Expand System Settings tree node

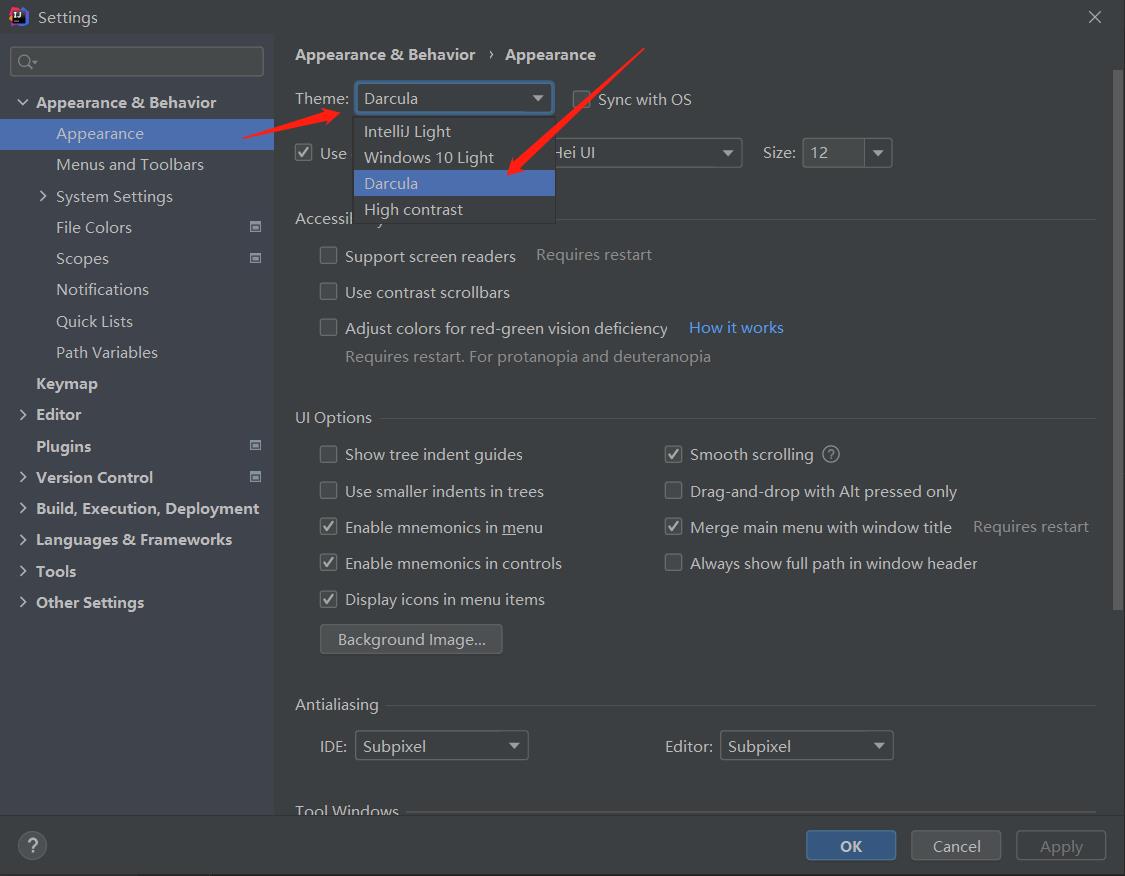(43, 196)
